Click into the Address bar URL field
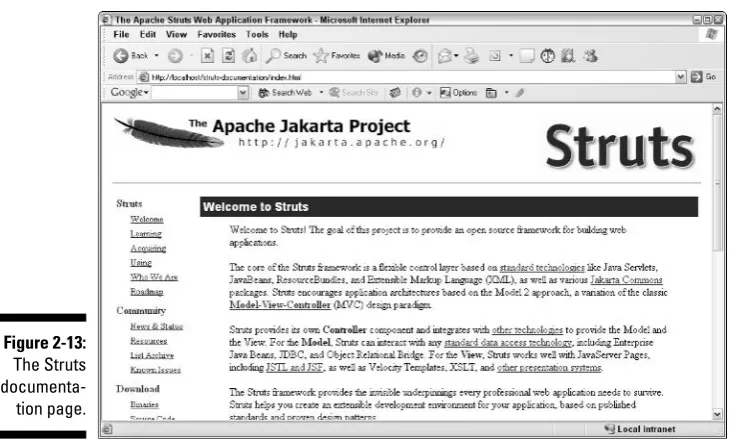 pyautogui.click(x=411, y=77)
